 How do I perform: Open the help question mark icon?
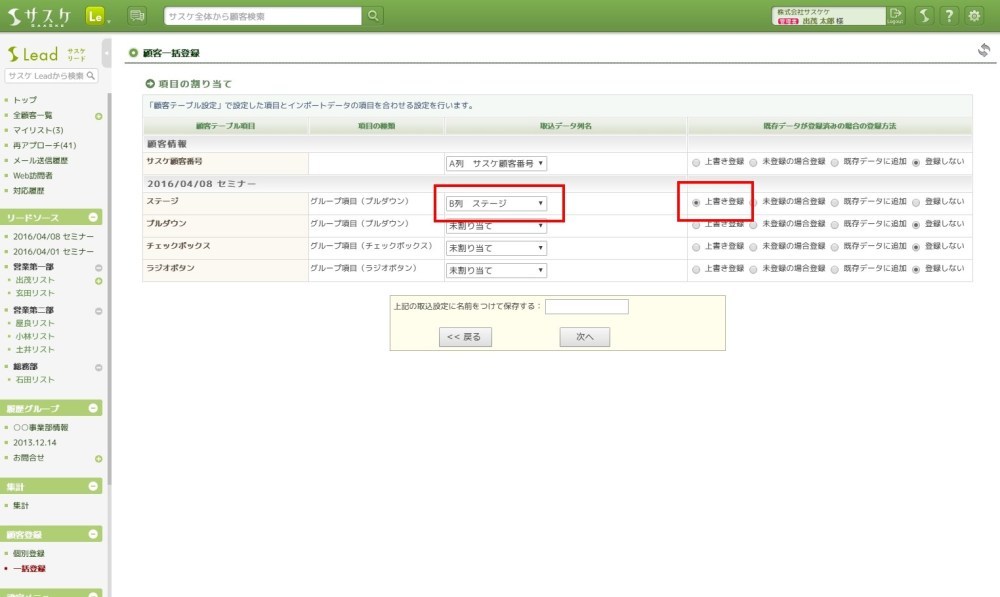coord(948,15)
